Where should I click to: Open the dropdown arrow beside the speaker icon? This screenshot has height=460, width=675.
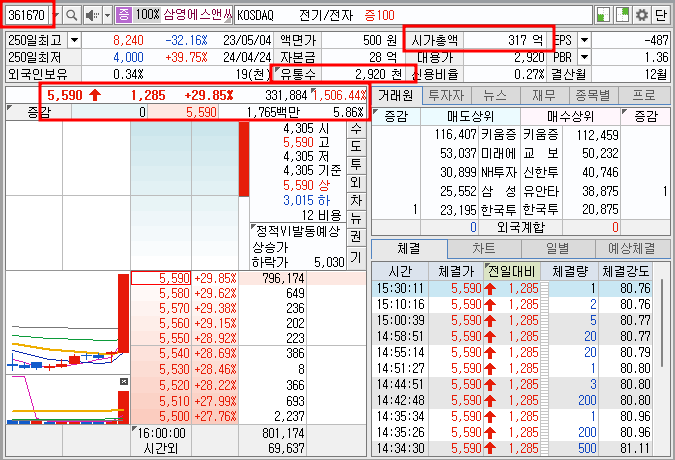coord(108,16)
